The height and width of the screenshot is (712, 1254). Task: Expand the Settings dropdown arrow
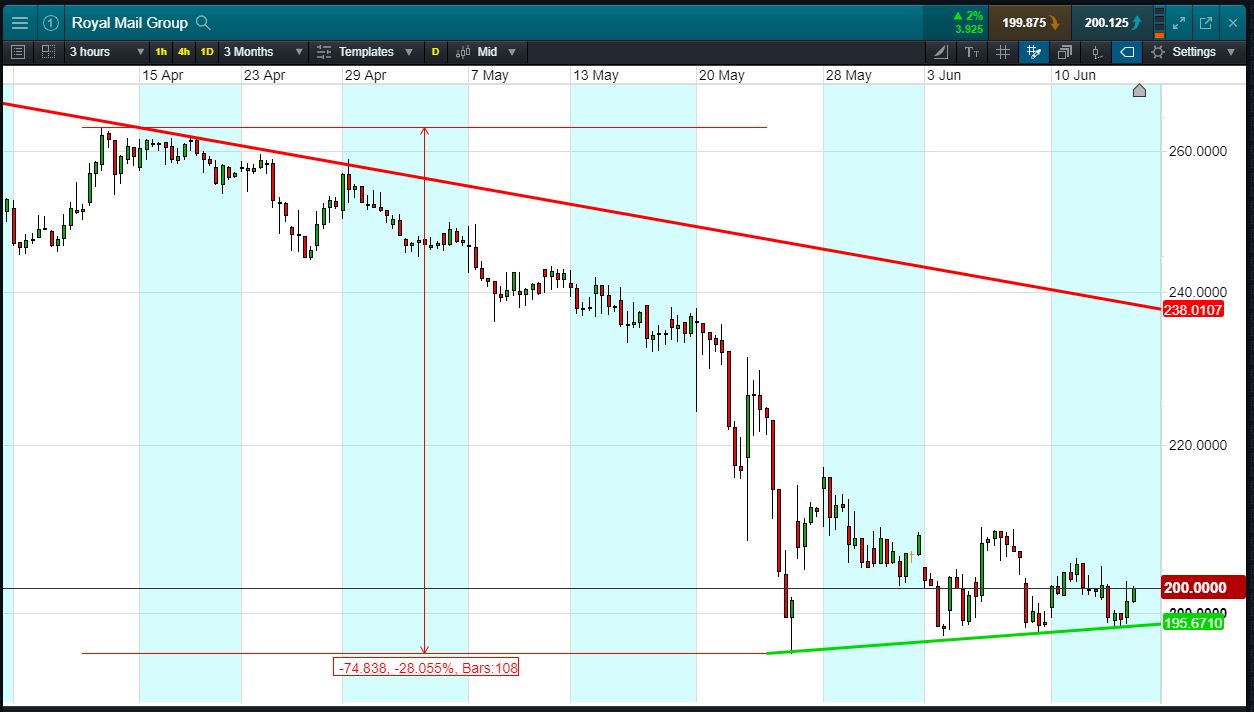pyautogui.click(x=1232, y=52)
